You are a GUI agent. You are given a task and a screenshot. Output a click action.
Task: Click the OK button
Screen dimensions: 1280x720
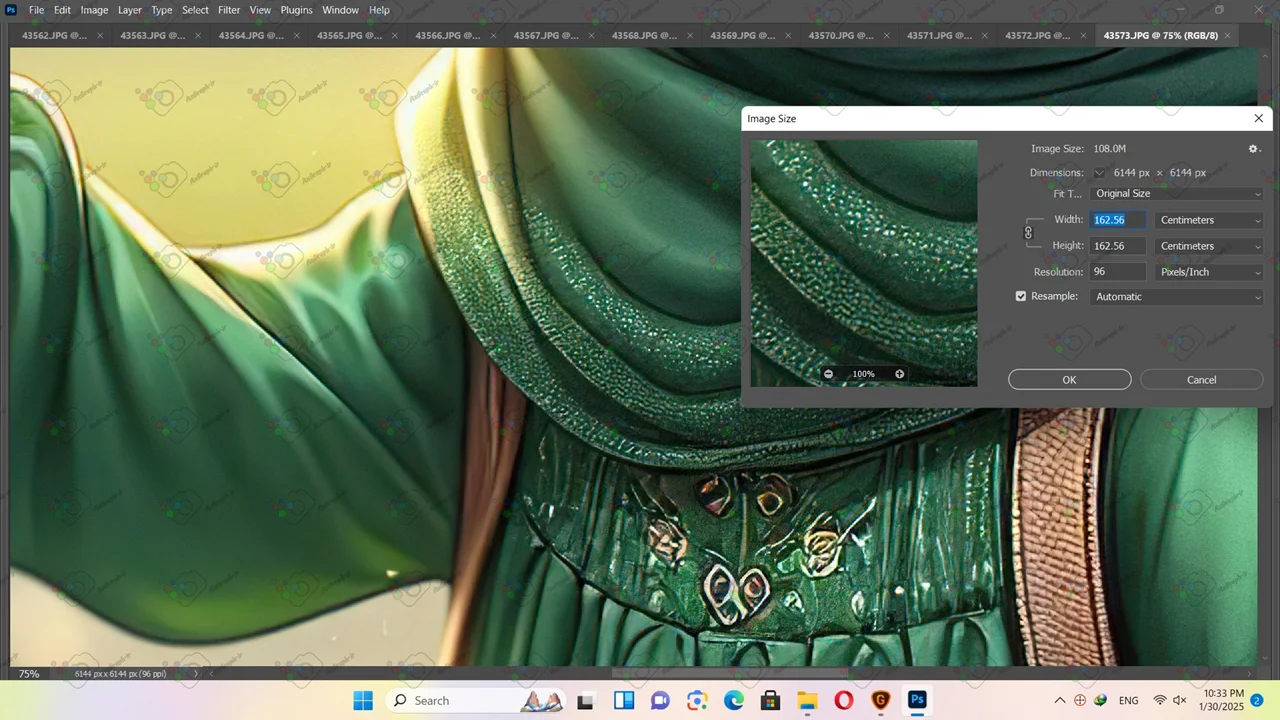click(1069, 380)
